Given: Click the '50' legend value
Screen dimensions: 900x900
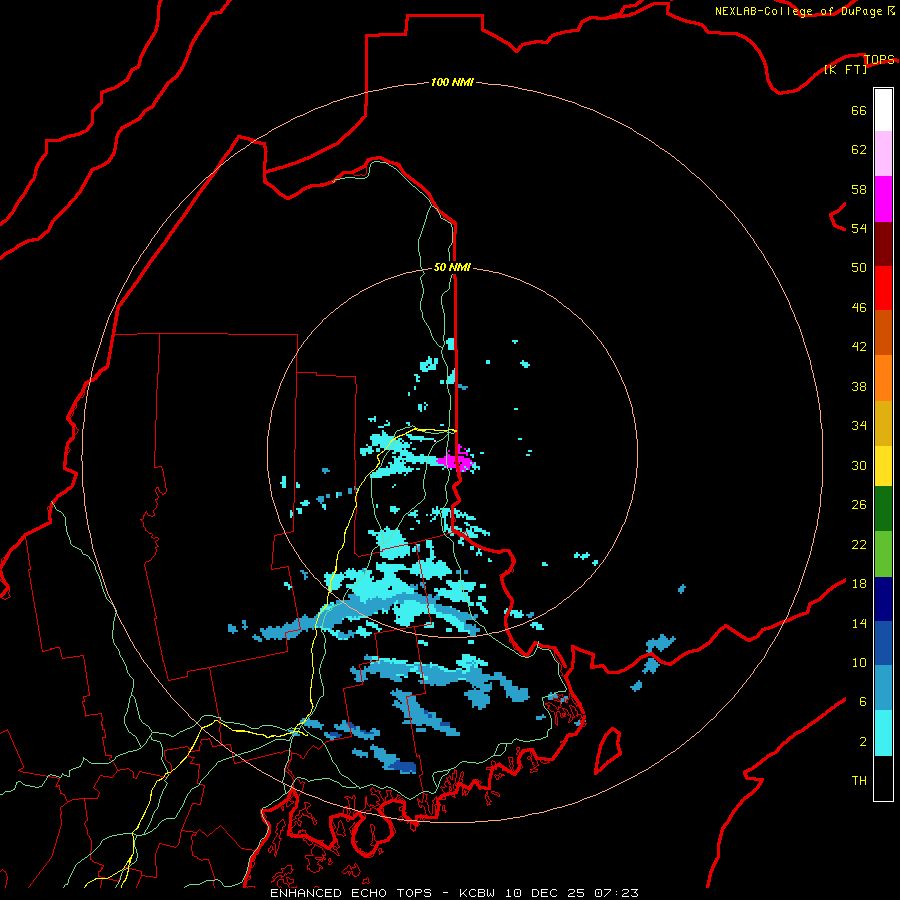Looking at the screenshot, I should (x=859, y=267).
